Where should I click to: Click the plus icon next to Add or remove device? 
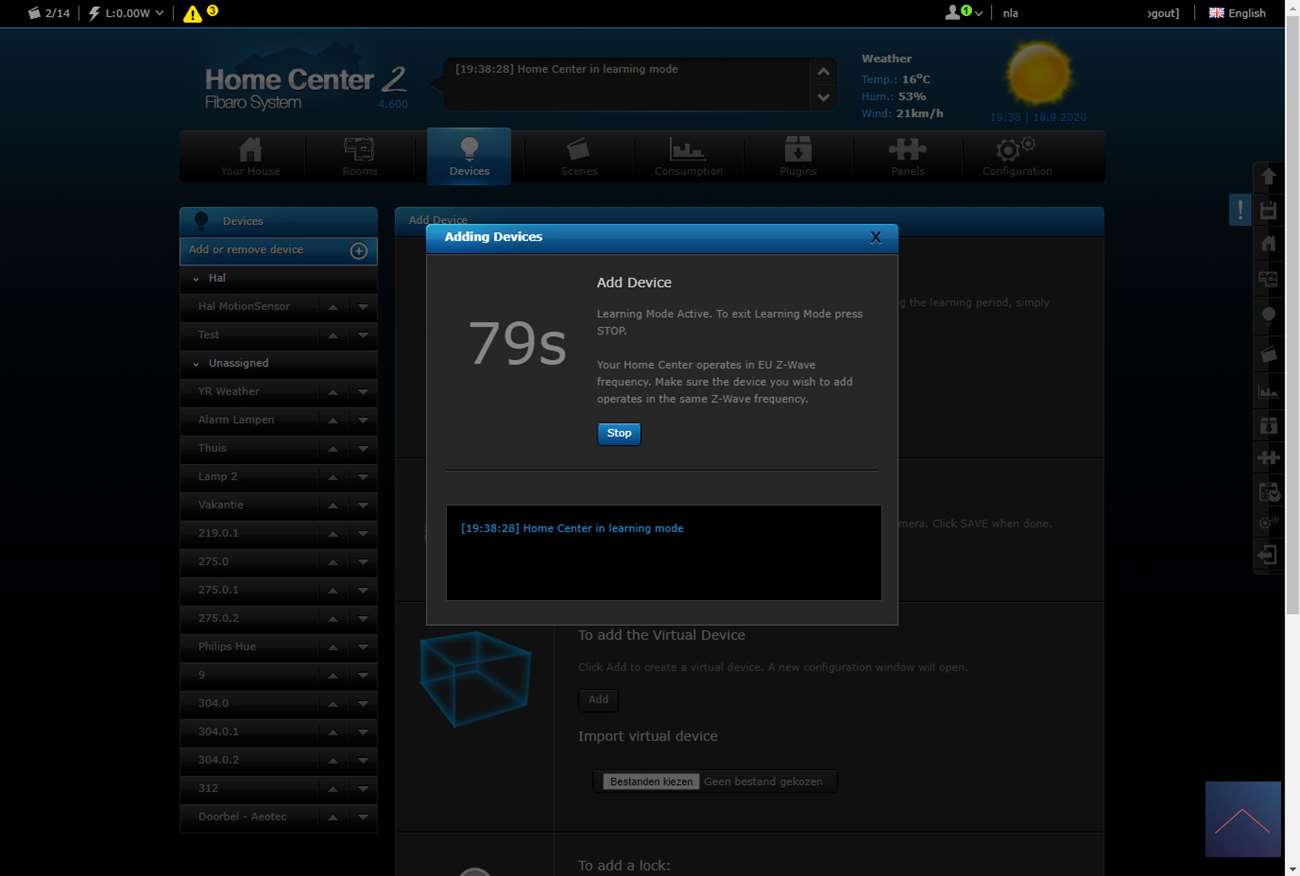point(358,251)
